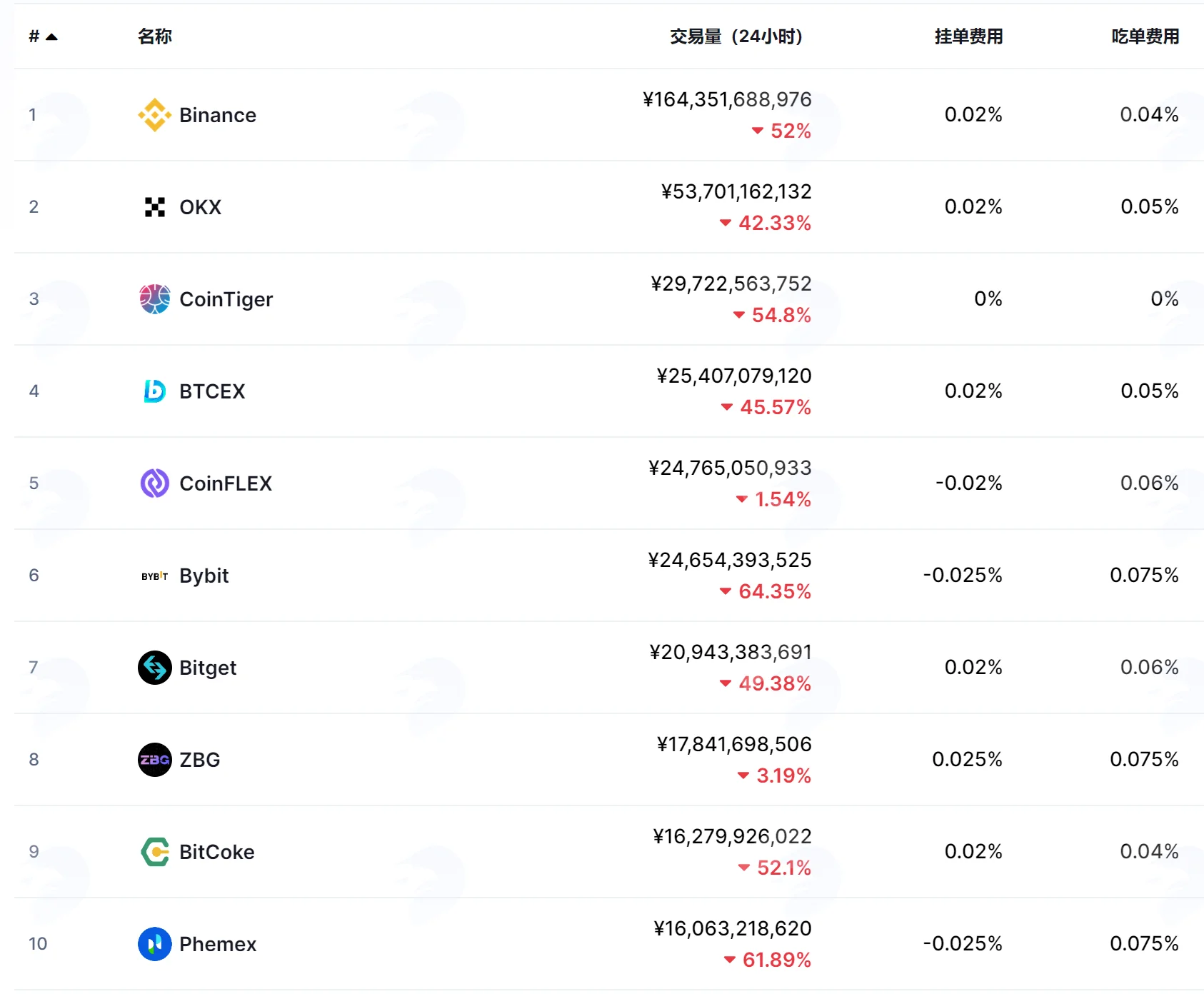This screenshot has height=994, width=1204.
Task: Sort by 名称 column header
Action: click(x=155, y=36)
